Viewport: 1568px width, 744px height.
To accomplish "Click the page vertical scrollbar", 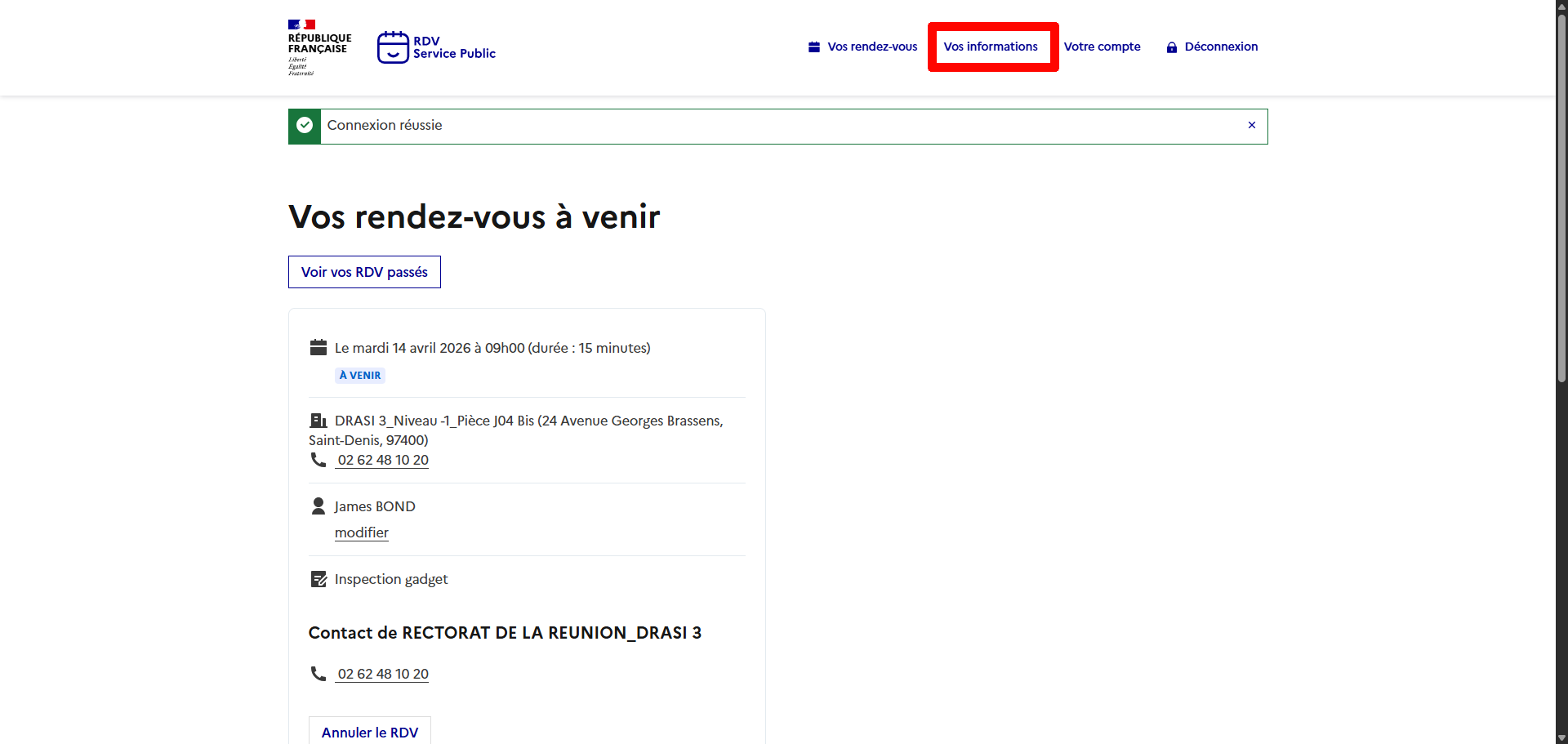I will [1561, 198].
